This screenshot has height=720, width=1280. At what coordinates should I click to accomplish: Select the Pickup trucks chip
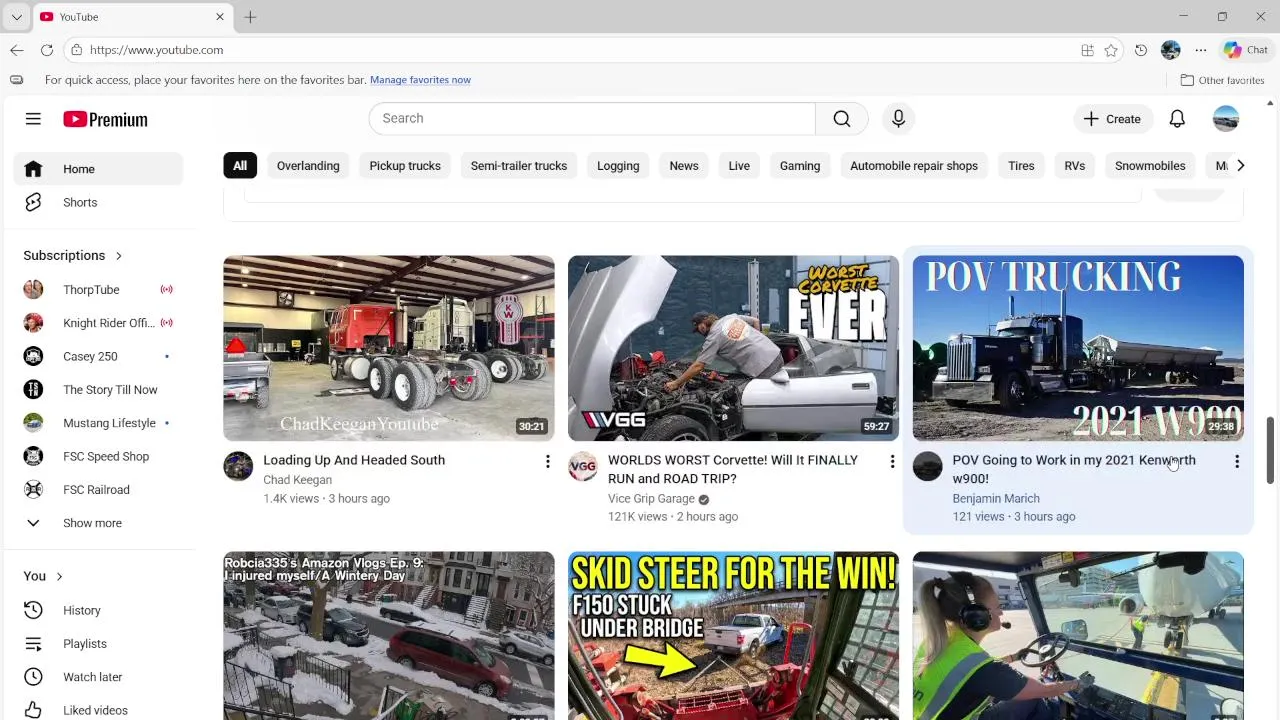405,166
